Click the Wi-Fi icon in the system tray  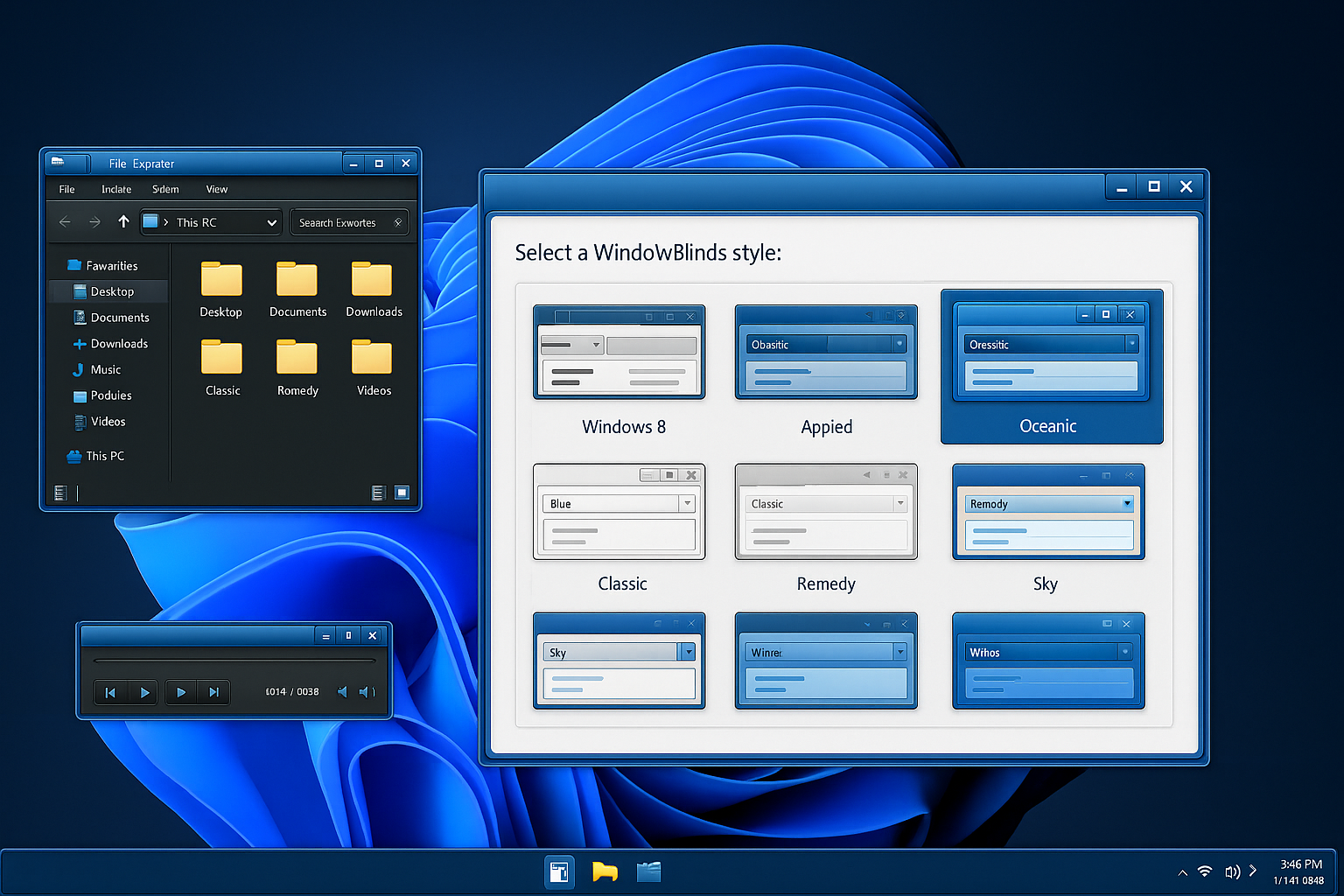pos(1205,871)
